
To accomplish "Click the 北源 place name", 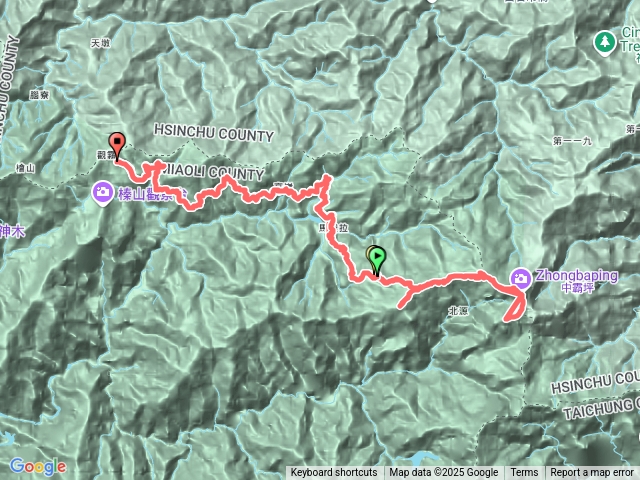I will coord(458,311).
